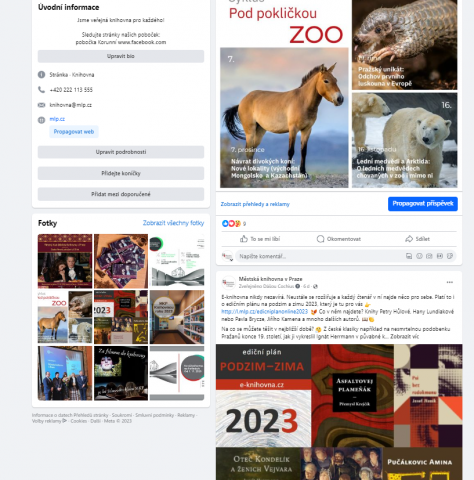Click the Upravit bio button
Viewport: 474px width, 480px height.
pos(121,56)
